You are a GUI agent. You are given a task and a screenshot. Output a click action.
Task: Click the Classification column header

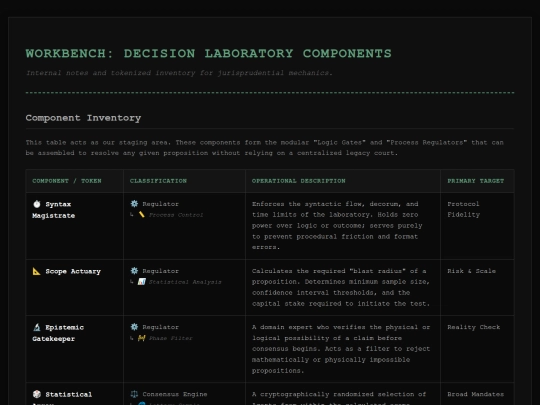(x=158, y=181)
